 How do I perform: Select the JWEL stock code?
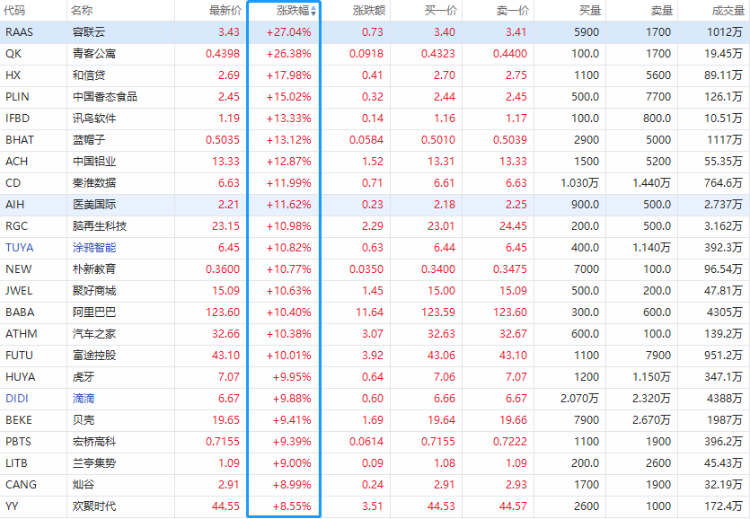[x=19, y=291]
